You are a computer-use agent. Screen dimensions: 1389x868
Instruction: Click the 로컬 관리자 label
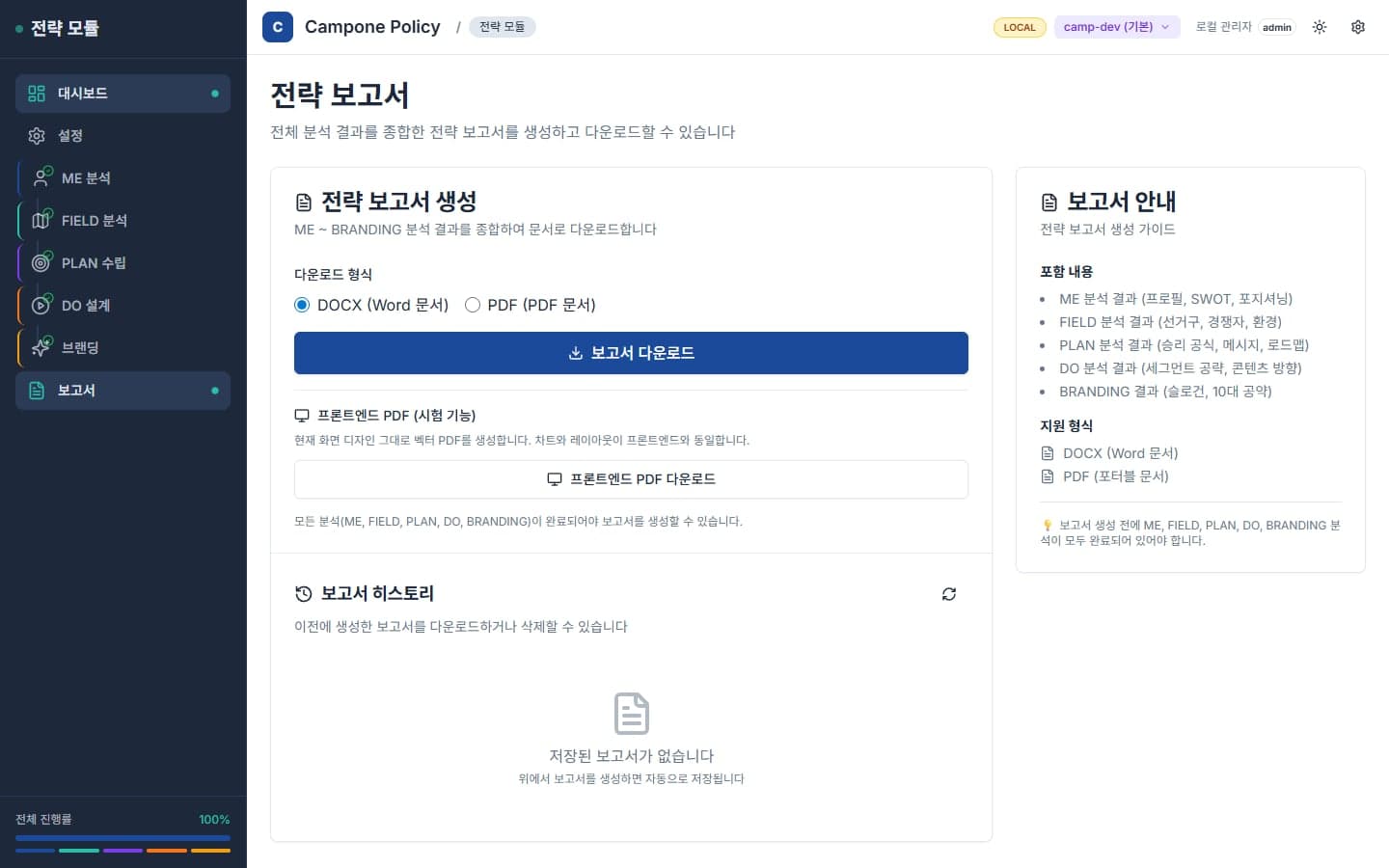tap(1223, 27)
